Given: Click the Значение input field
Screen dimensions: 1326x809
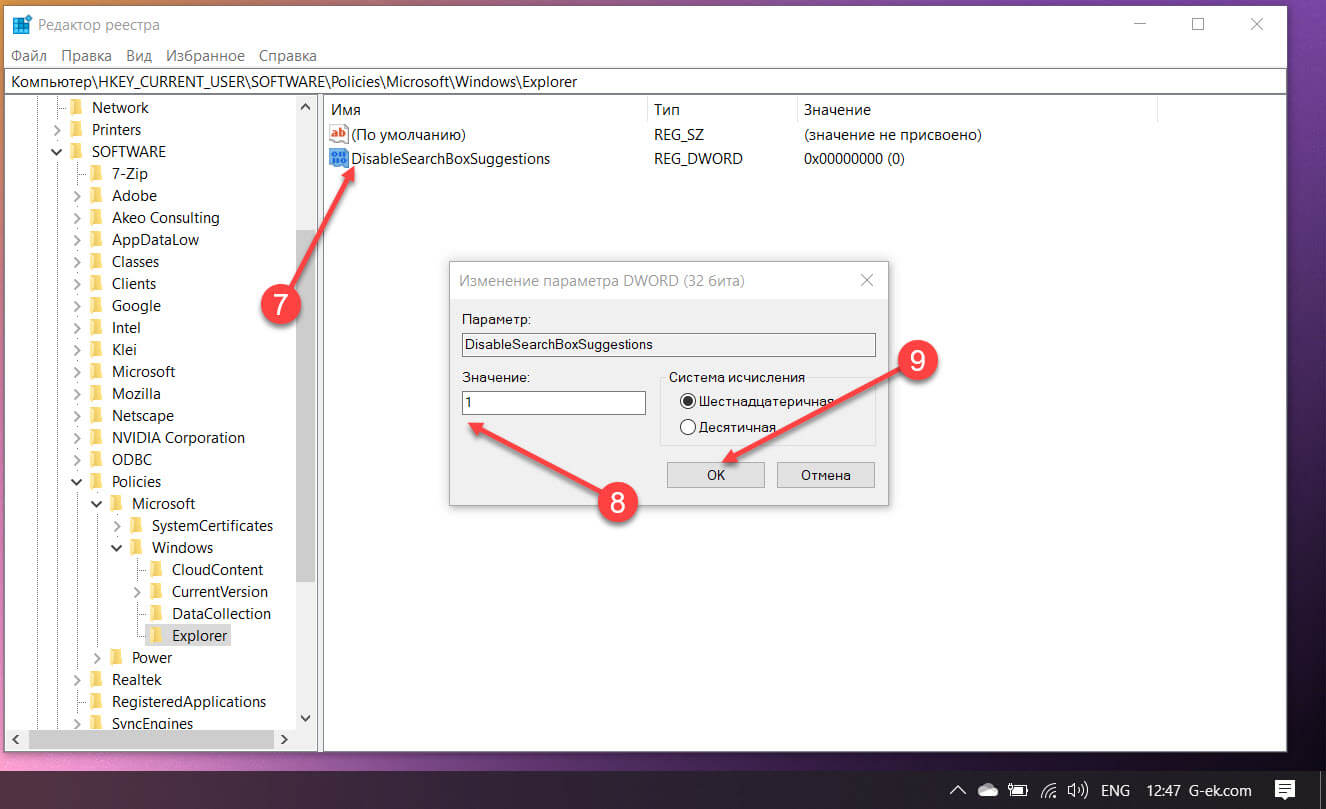Looking at the screenshot, I should point(554,402).
